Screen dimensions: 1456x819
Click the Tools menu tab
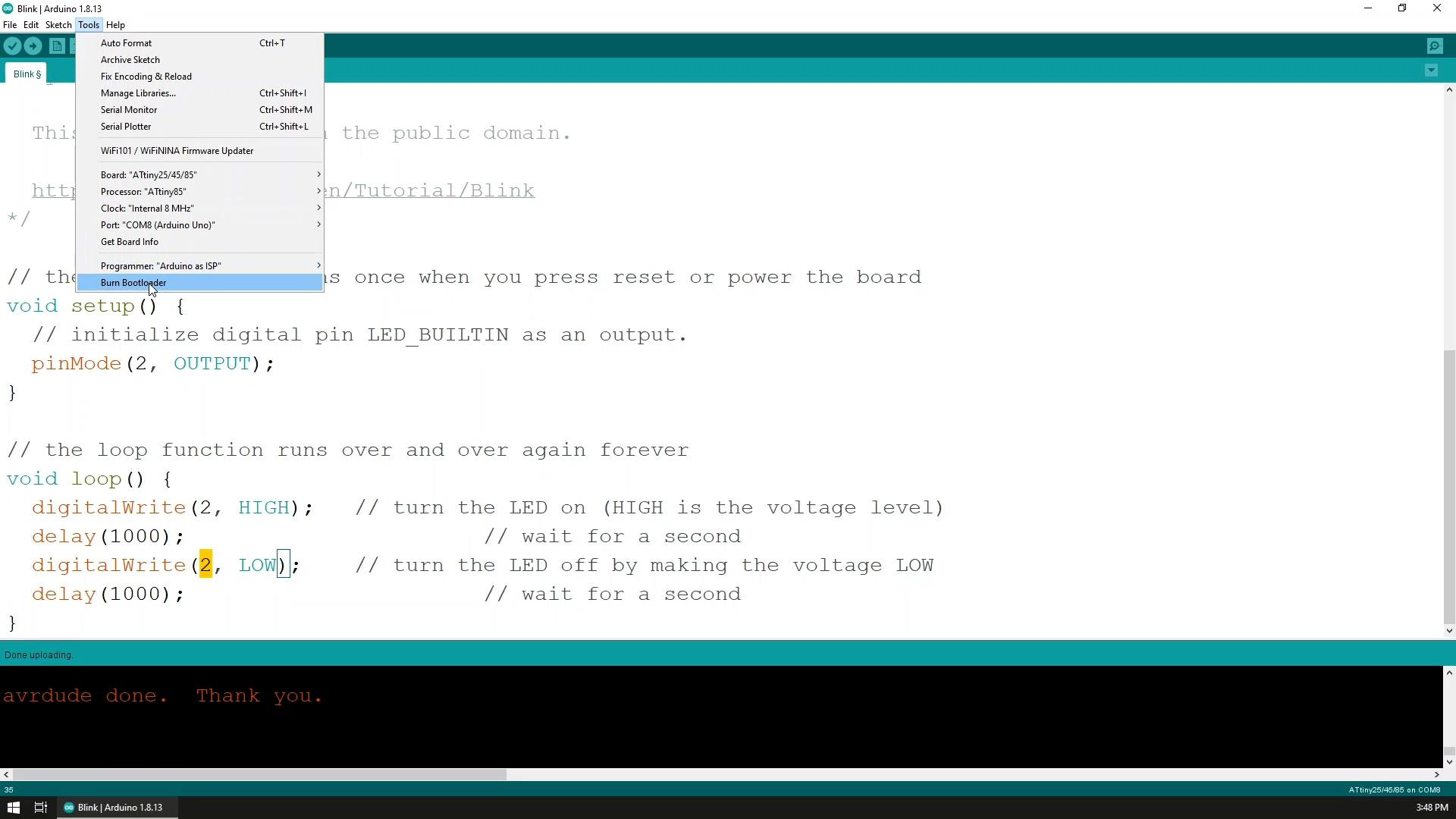pyautogui.click(x=88, y=25)
